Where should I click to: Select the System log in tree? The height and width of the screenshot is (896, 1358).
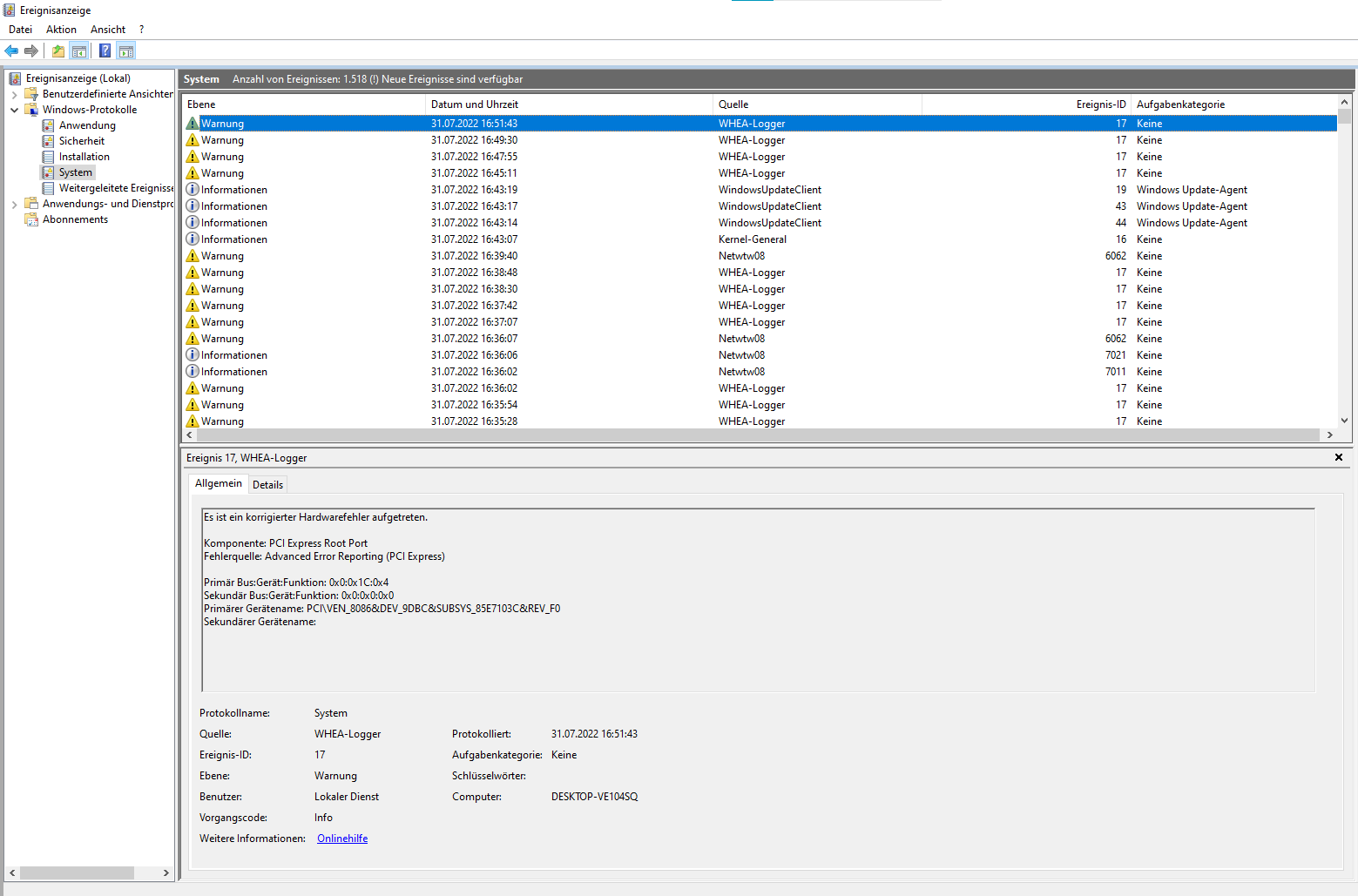click(76, 172)
